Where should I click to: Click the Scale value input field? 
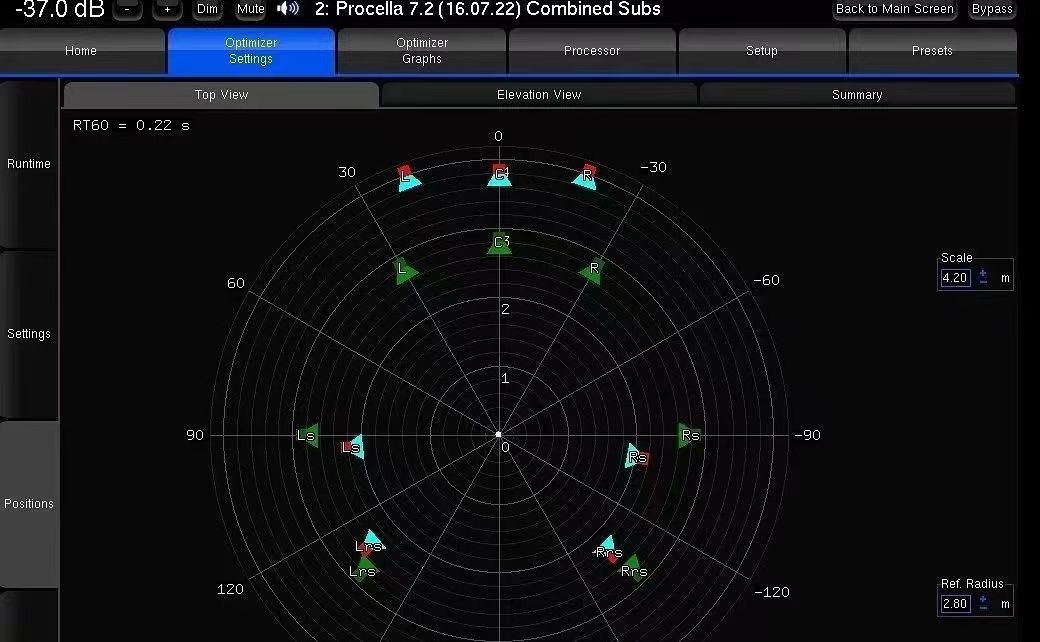pyautogui.click(x=955, y=278)
